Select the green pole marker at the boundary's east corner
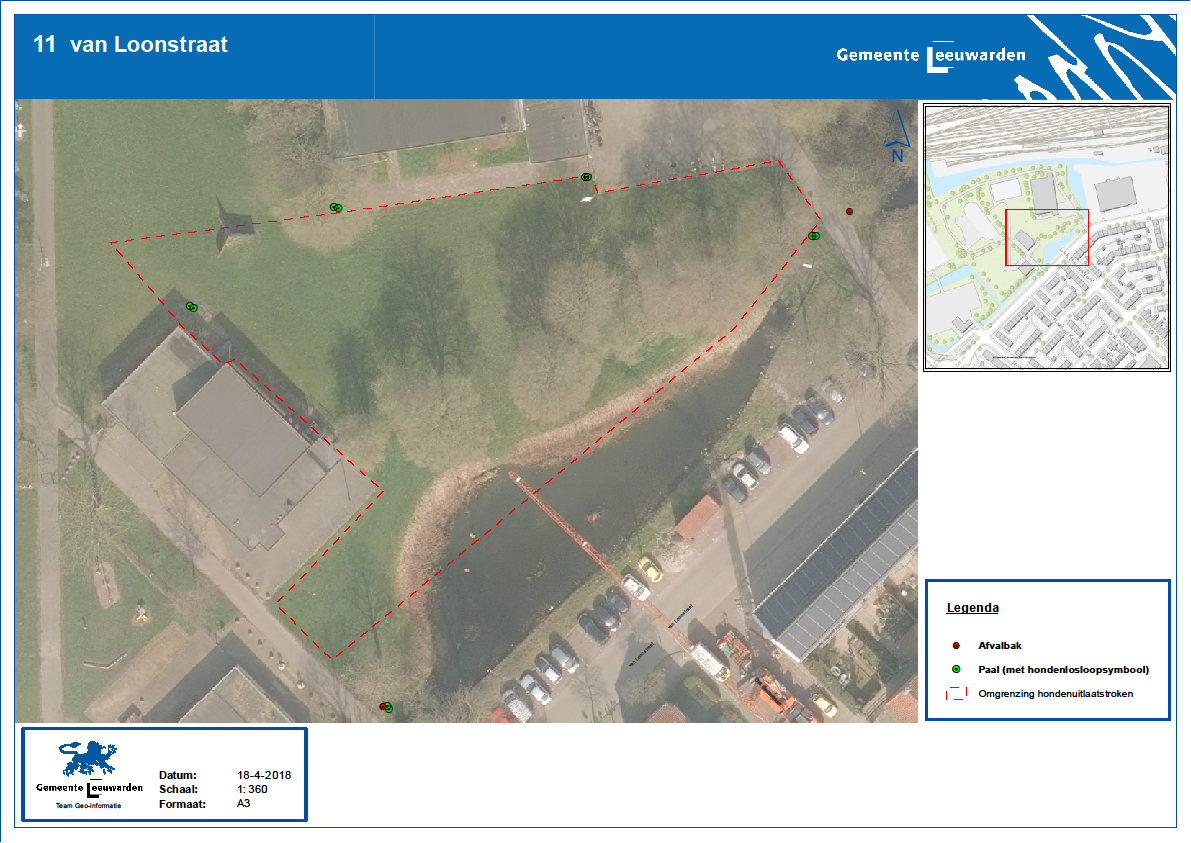 click(814, 236)
